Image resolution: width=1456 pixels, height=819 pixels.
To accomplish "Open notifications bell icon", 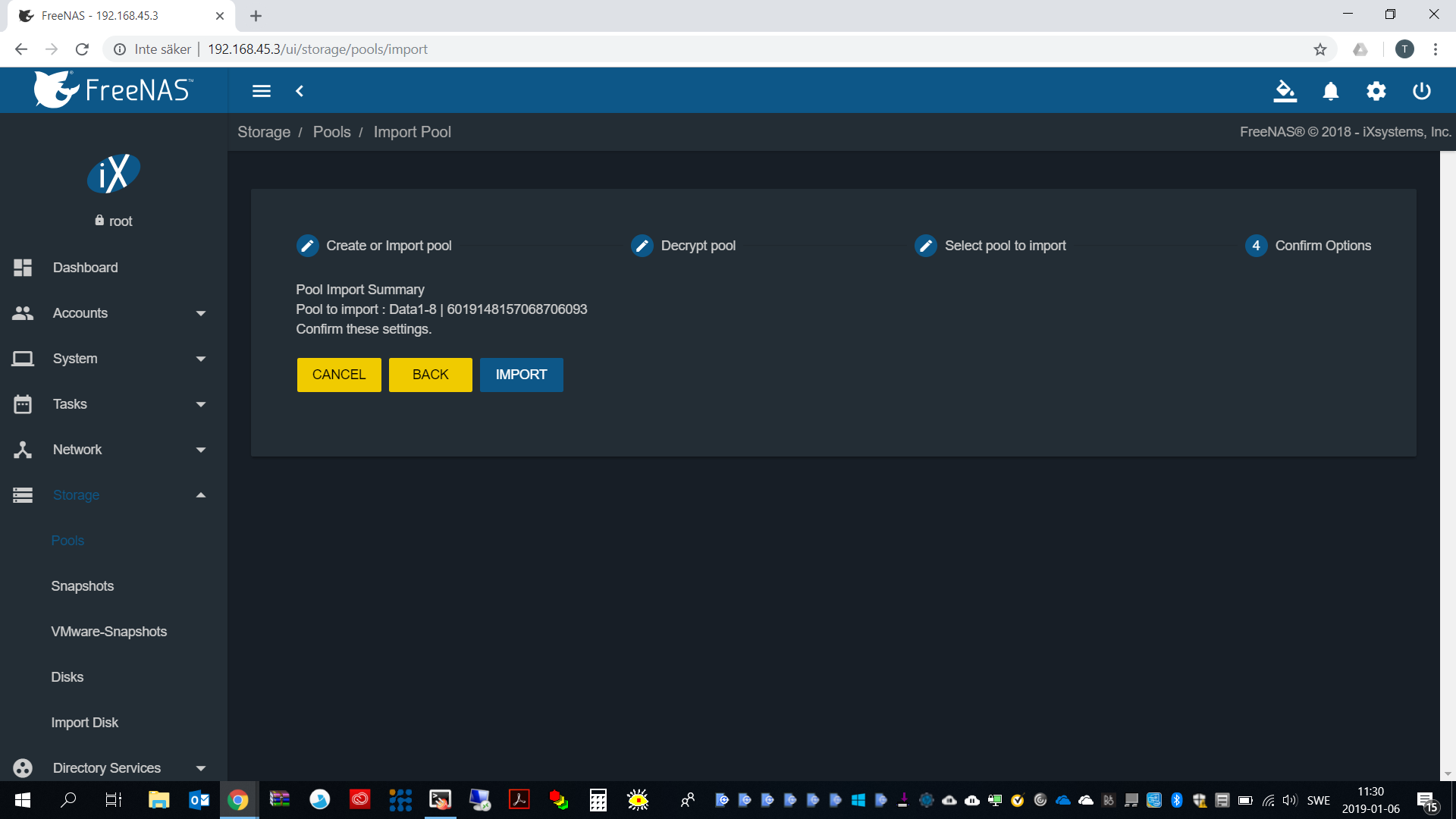I will [1330, 91].
